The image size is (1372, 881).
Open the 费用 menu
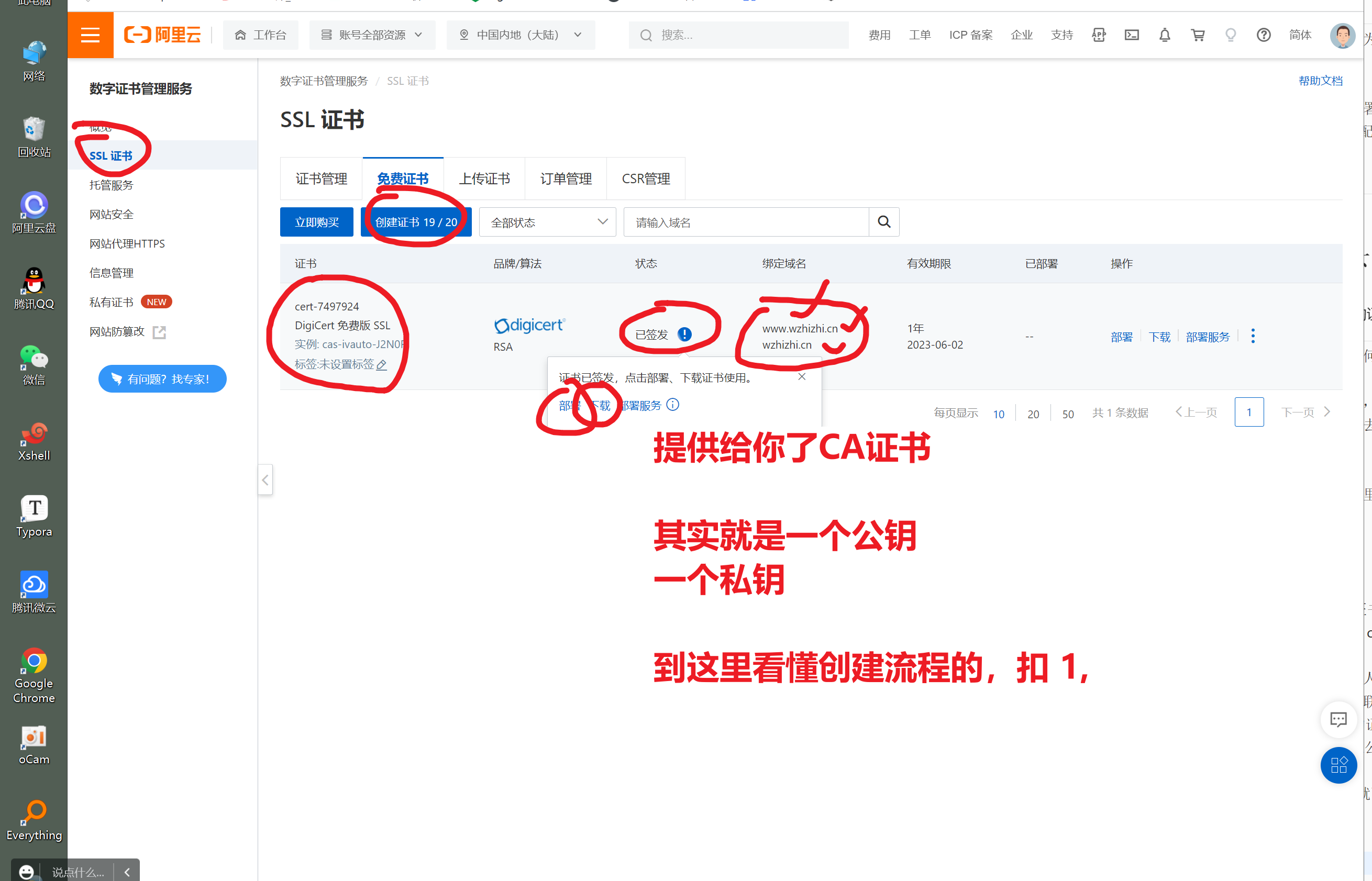[879, 35]
